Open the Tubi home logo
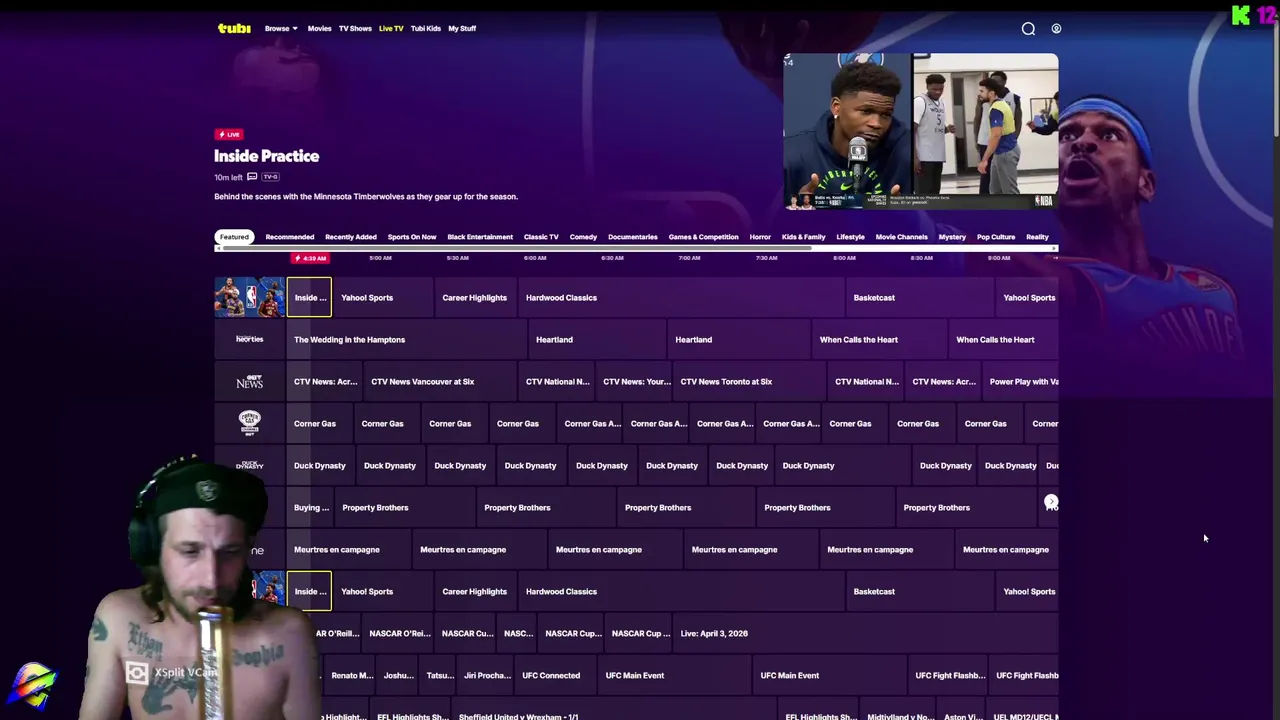 pyautogui.click(x=234, y=28)
